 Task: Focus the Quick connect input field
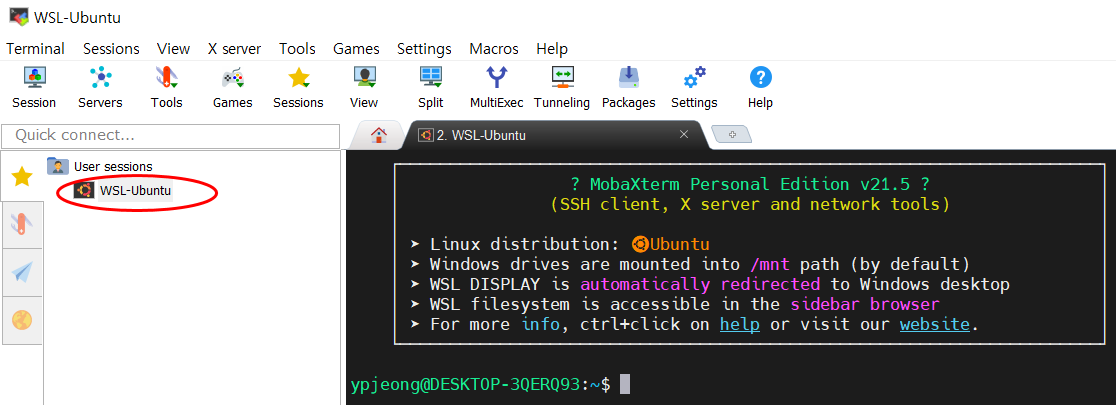click(x=171, y=135)
